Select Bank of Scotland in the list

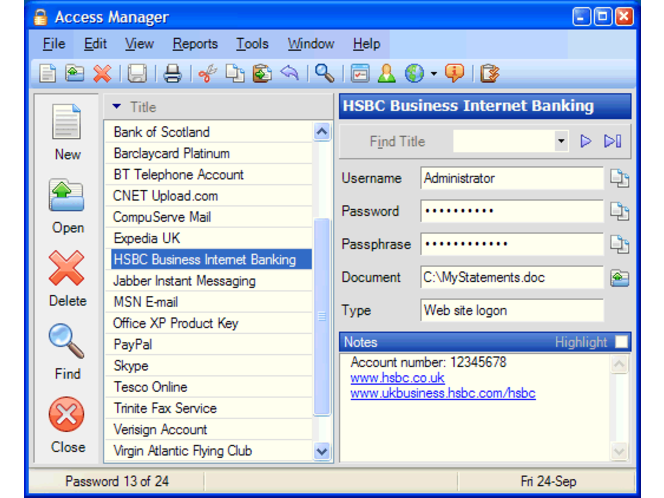coord(208,132)
